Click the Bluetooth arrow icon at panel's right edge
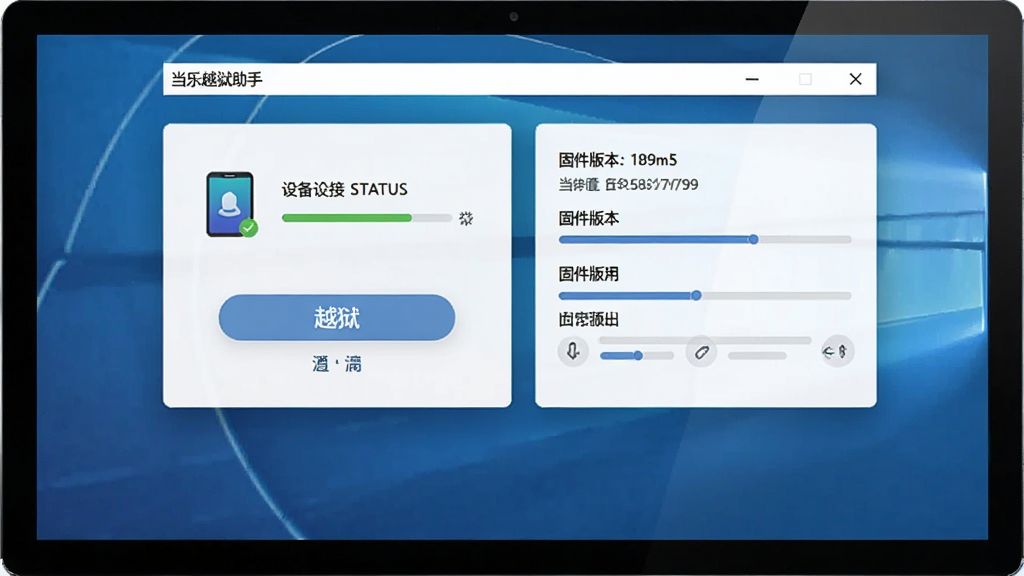This screenshot has width=1024, height=576. 837,351
